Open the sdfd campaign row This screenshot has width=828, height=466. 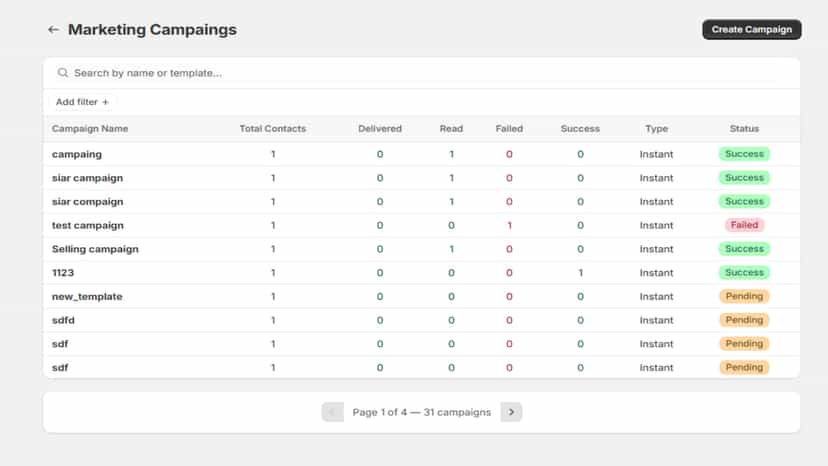[x=421, y=321]
